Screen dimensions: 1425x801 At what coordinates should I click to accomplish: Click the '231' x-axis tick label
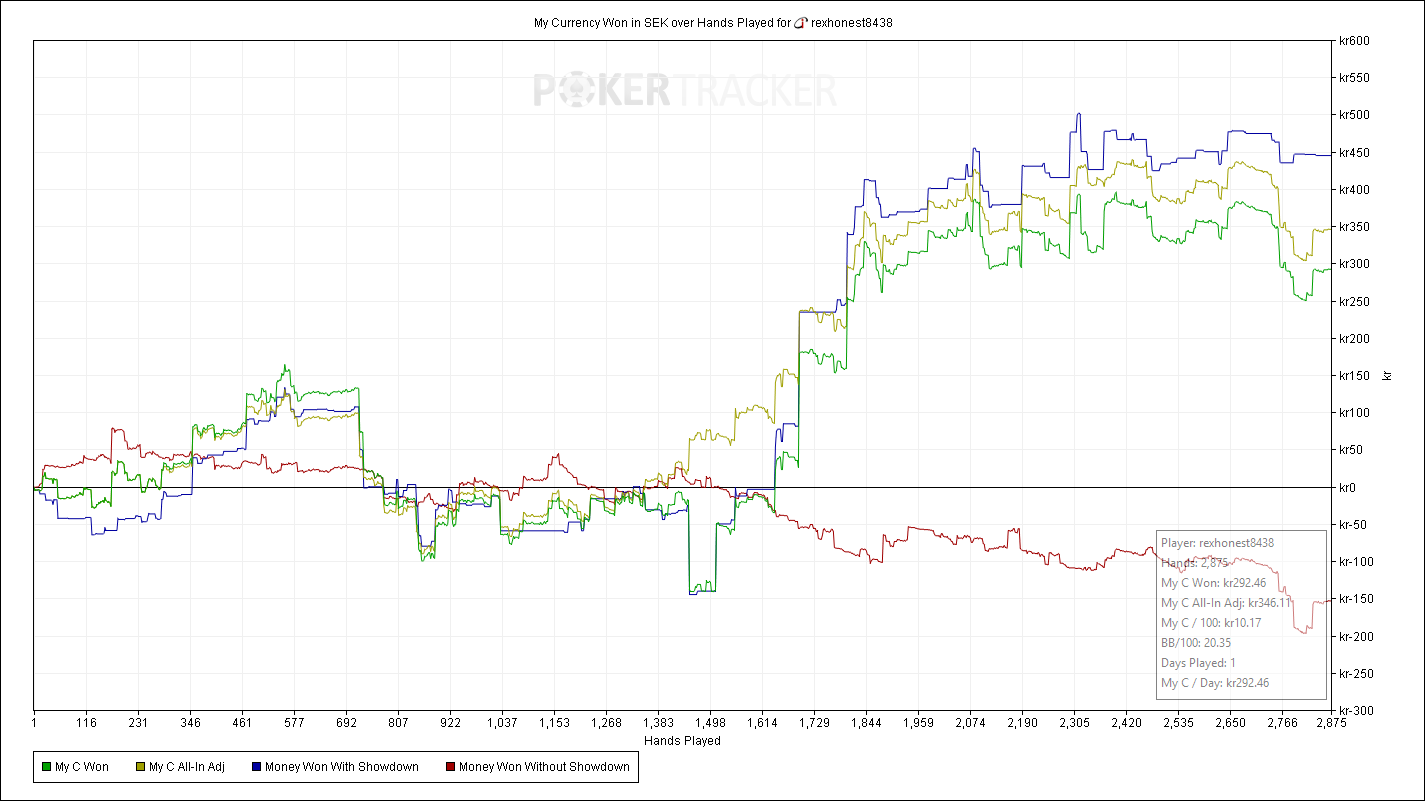(138, 722)
